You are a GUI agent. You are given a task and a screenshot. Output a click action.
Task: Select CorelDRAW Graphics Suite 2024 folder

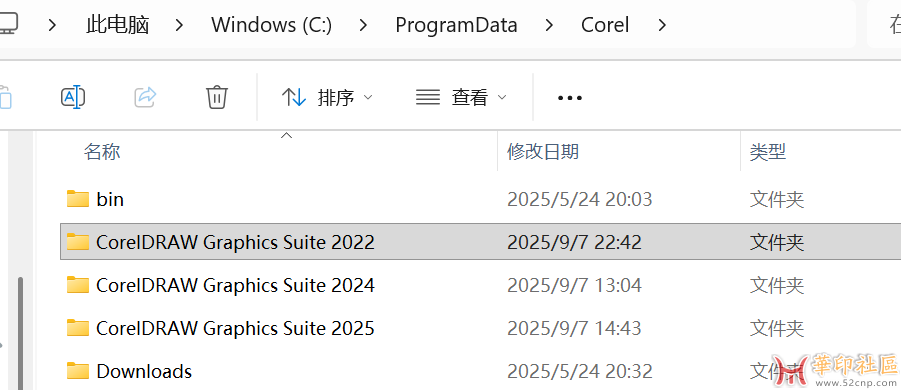coord(480,285)
